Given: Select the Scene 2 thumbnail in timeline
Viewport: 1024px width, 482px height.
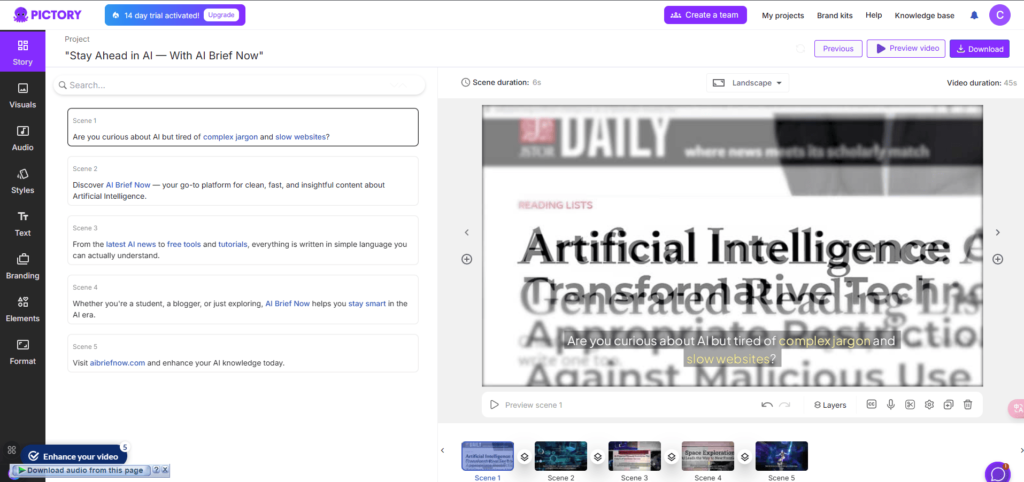Looking at the screenshot, I should tap(561, 456).
